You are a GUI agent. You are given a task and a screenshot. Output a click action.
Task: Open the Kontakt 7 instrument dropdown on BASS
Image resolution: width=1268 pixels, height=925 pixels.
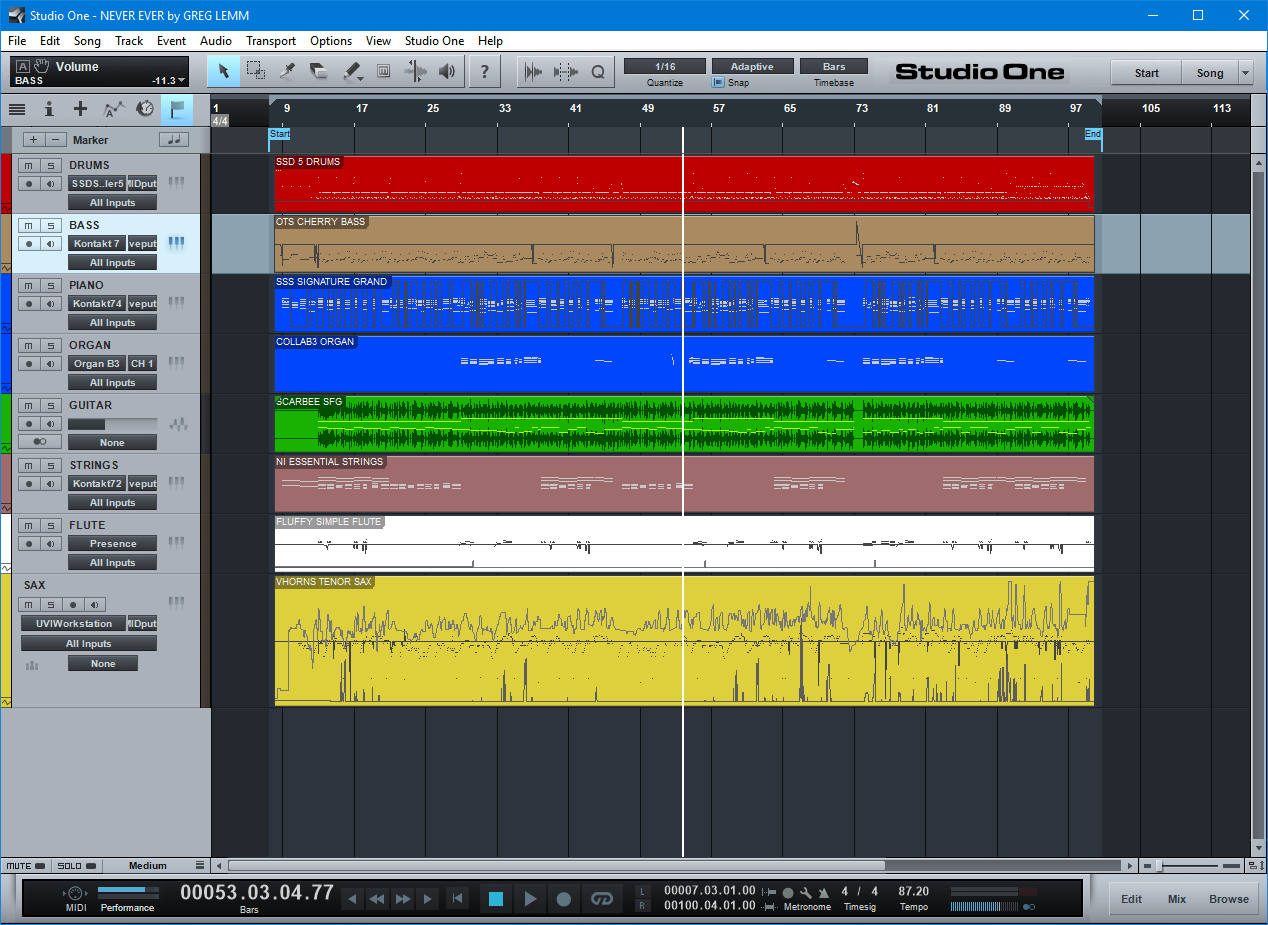96,244
